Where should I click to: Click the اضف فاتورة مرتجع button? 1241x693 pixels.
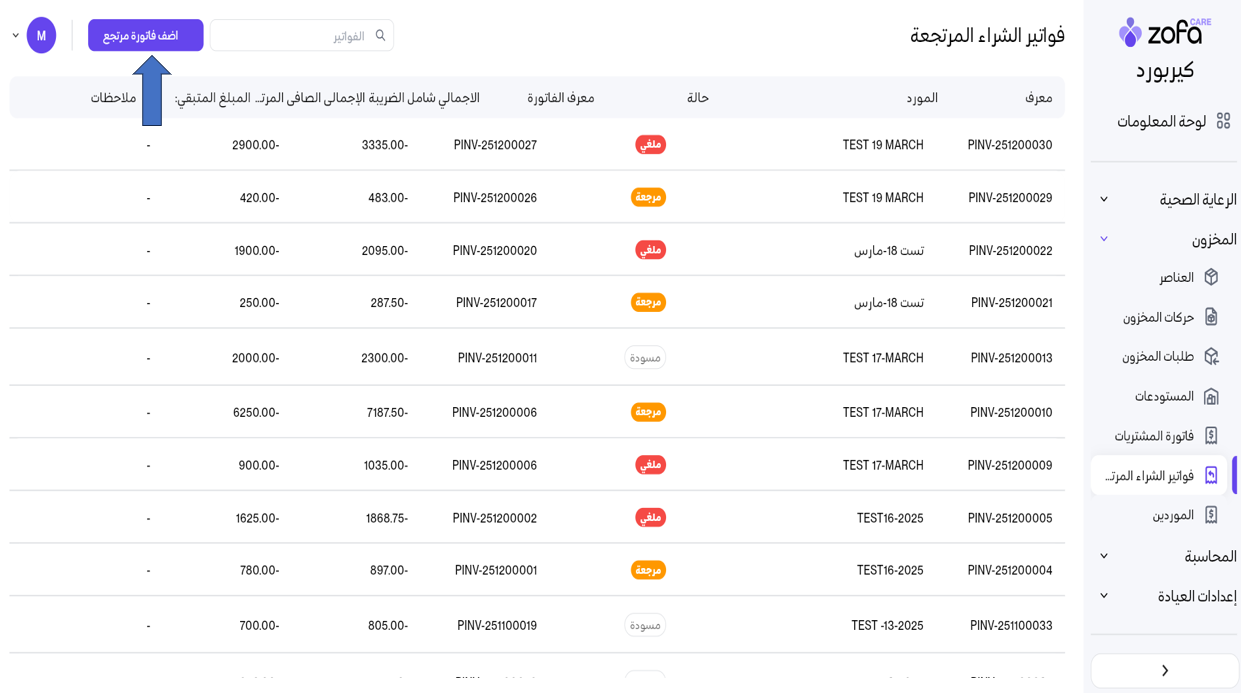click(x=146, y=36)
